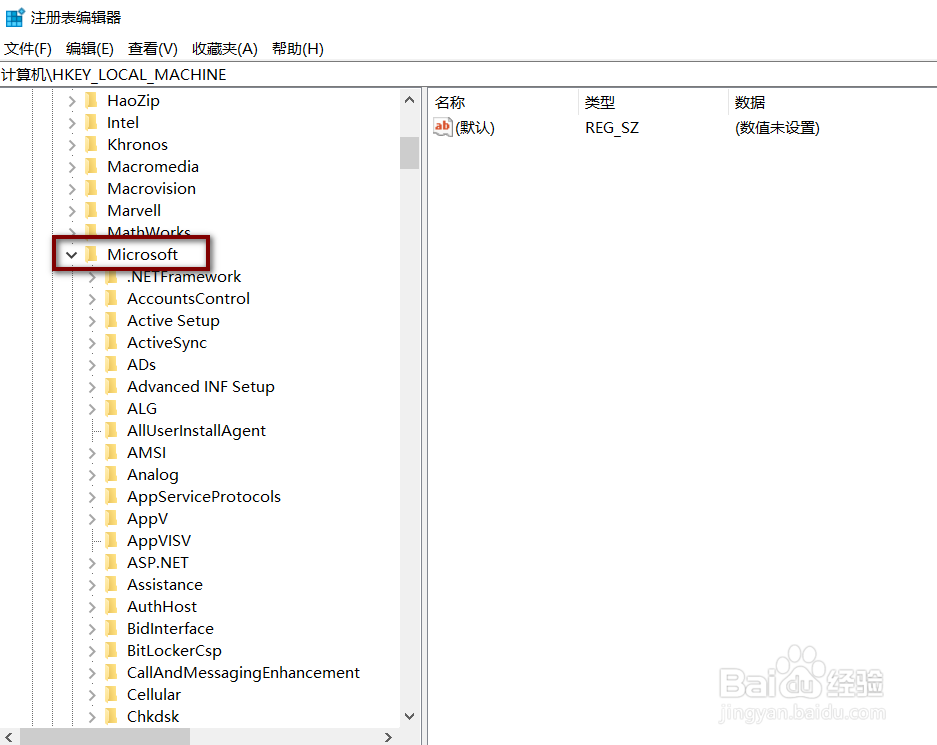937x745 pixels.
Task: Click the Microsoft folder icon
Action: point(91,255)
